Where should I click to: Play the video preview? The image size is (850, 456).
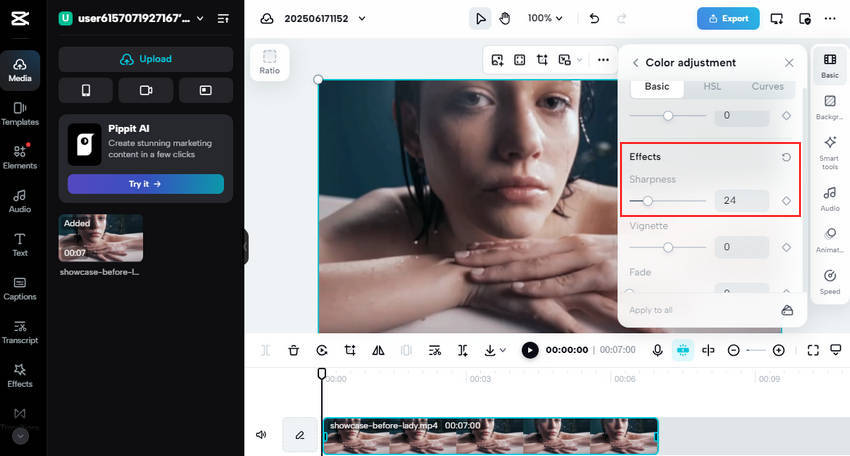[x=530, y=350]
